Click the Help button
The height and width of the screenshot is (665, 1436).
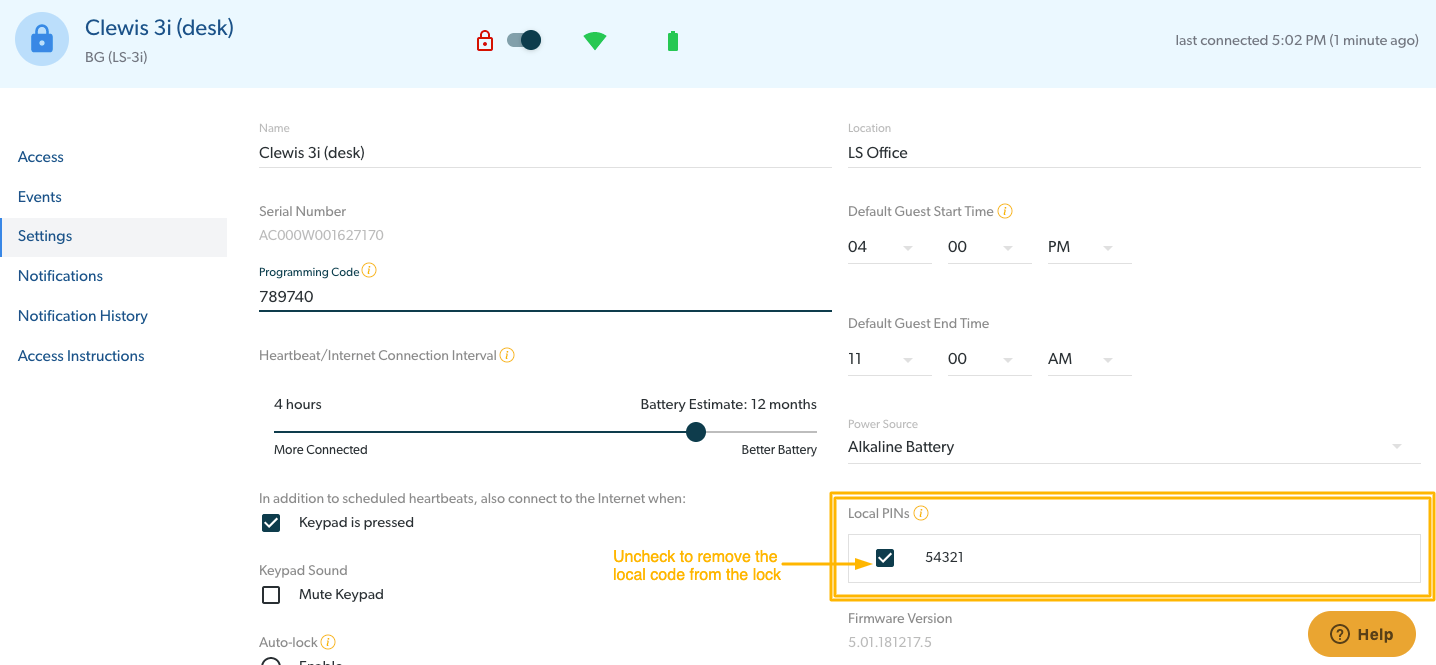click(1361, 634)
